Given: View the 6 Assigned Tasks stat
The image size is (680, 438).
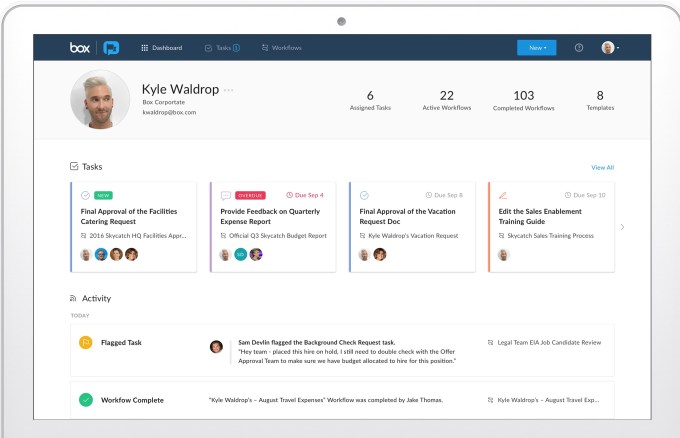Looking at the screenshot, I should (x=370, y=100).
